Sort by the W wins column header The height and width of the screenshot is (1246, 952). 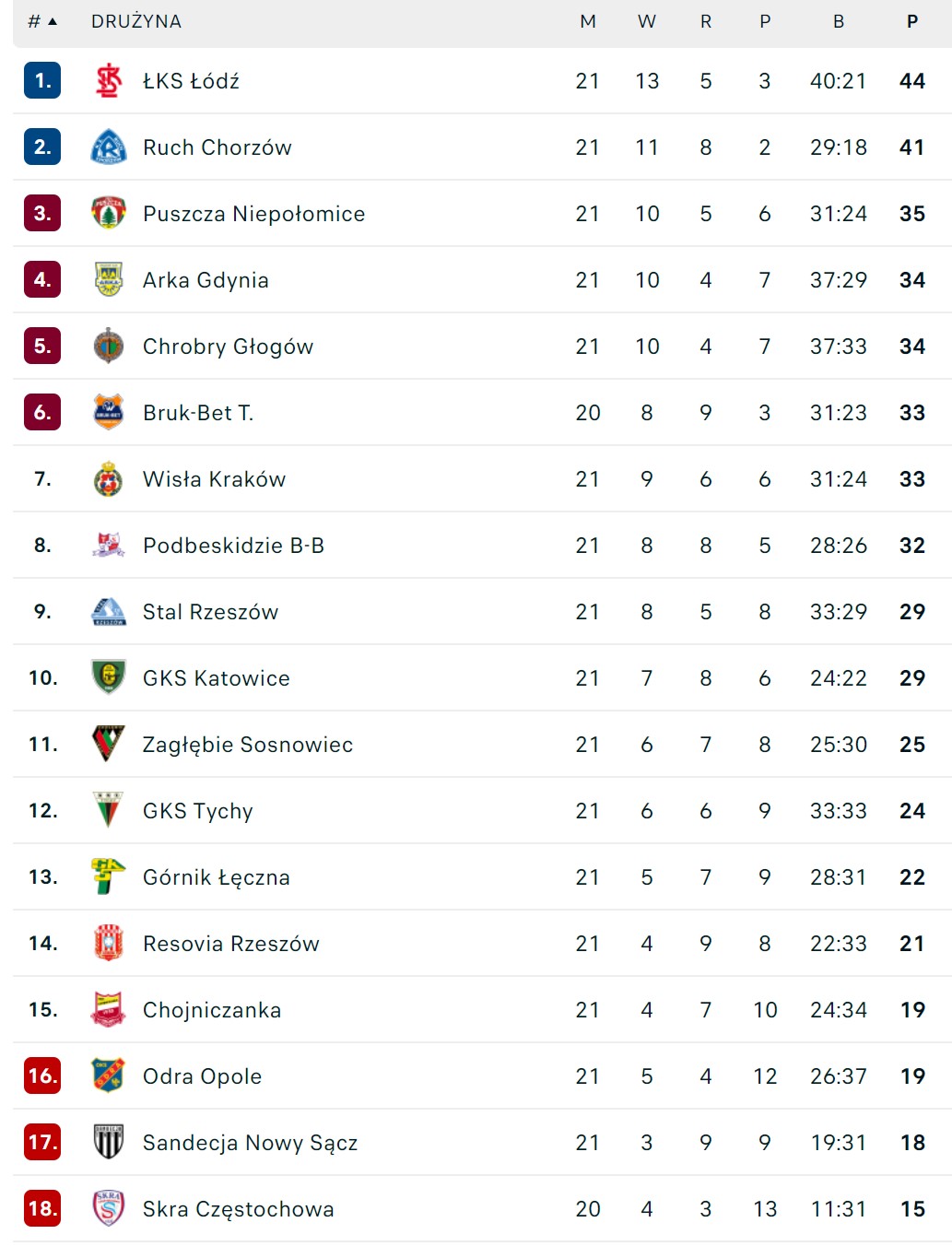click(647, 21)
